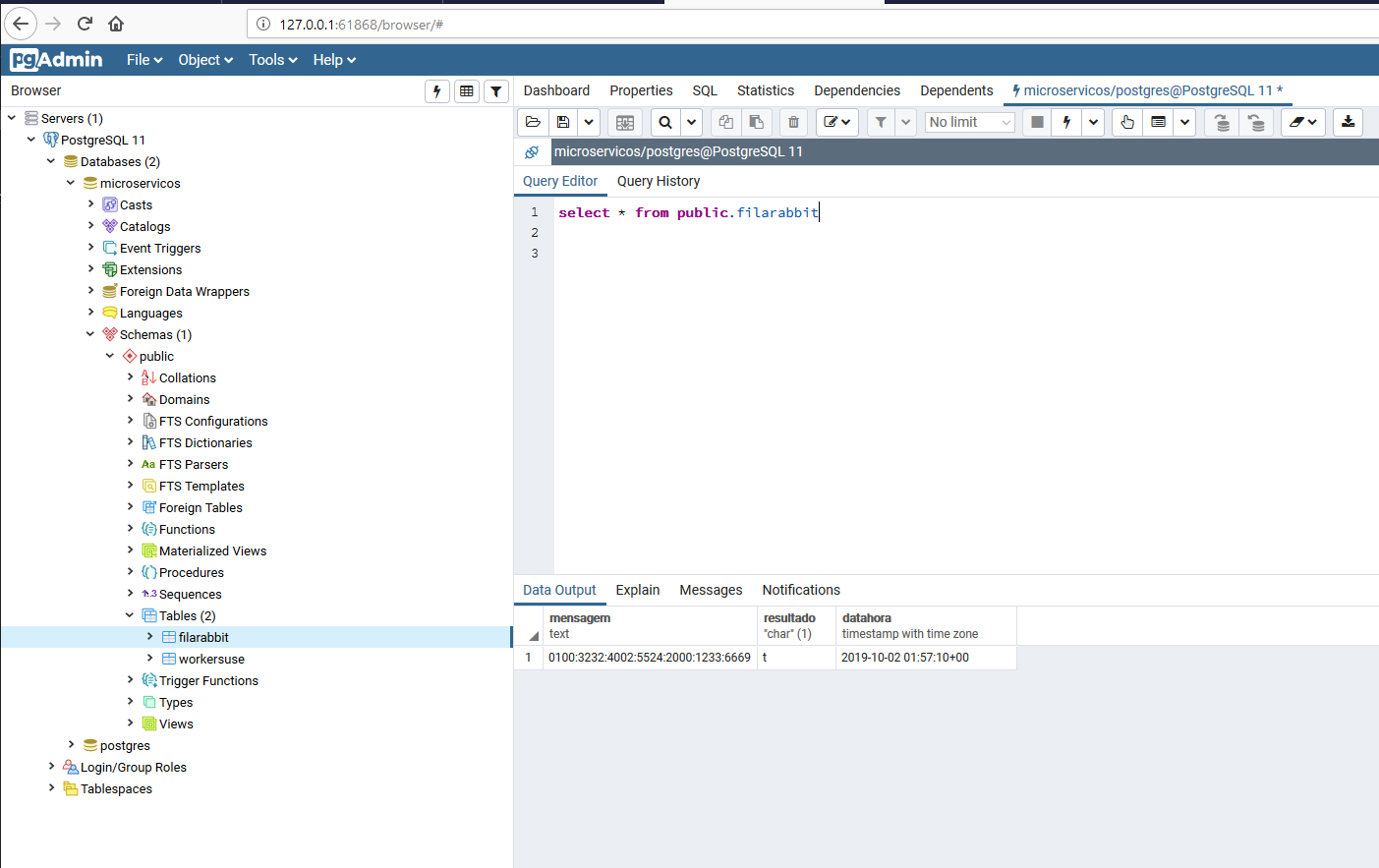
Task: Open the Explain options dropdown arrow
Action: click(1185, 122)
